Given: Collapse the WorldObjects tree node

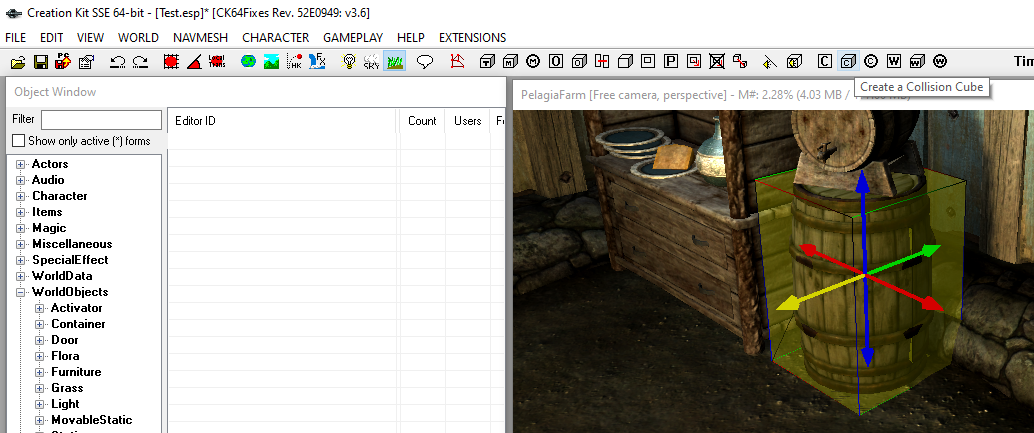Looking at the screenshot, I should coord(20,293).
